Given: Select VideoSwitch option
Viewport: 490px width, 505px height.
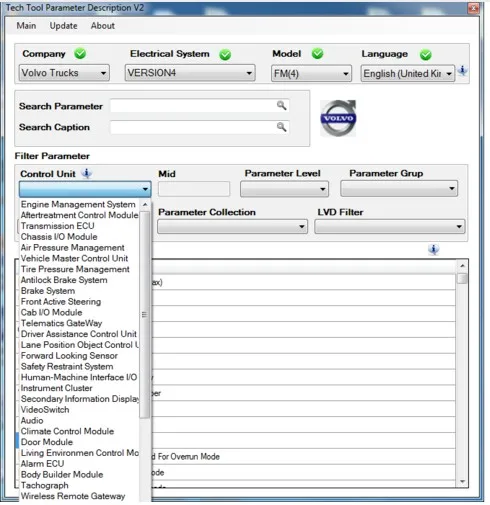Looking at the screenshot, I should point(79,410).
